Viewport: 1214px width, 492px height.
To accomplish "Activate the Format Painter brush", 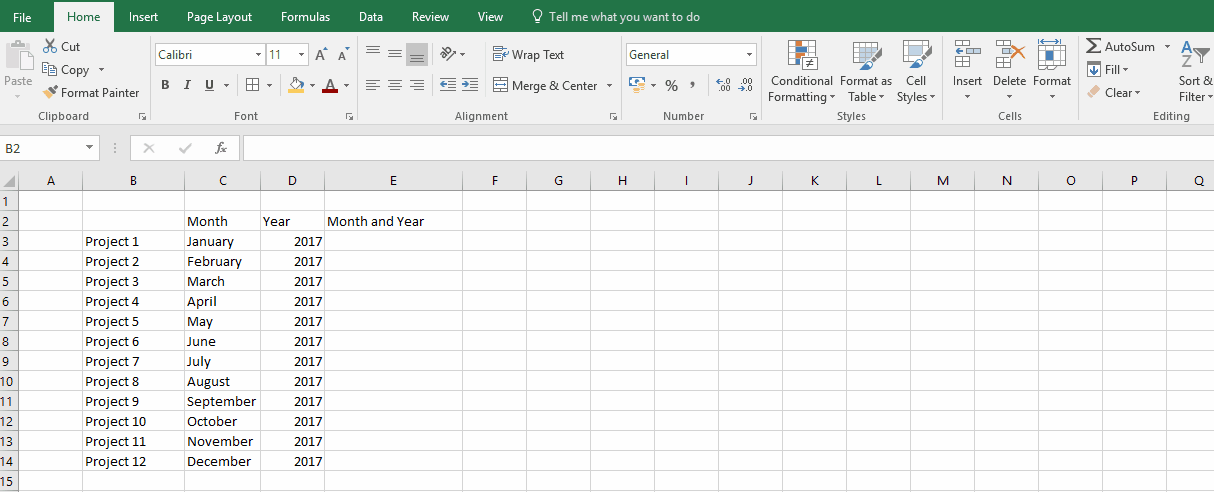I will click(x=50, y=93).
